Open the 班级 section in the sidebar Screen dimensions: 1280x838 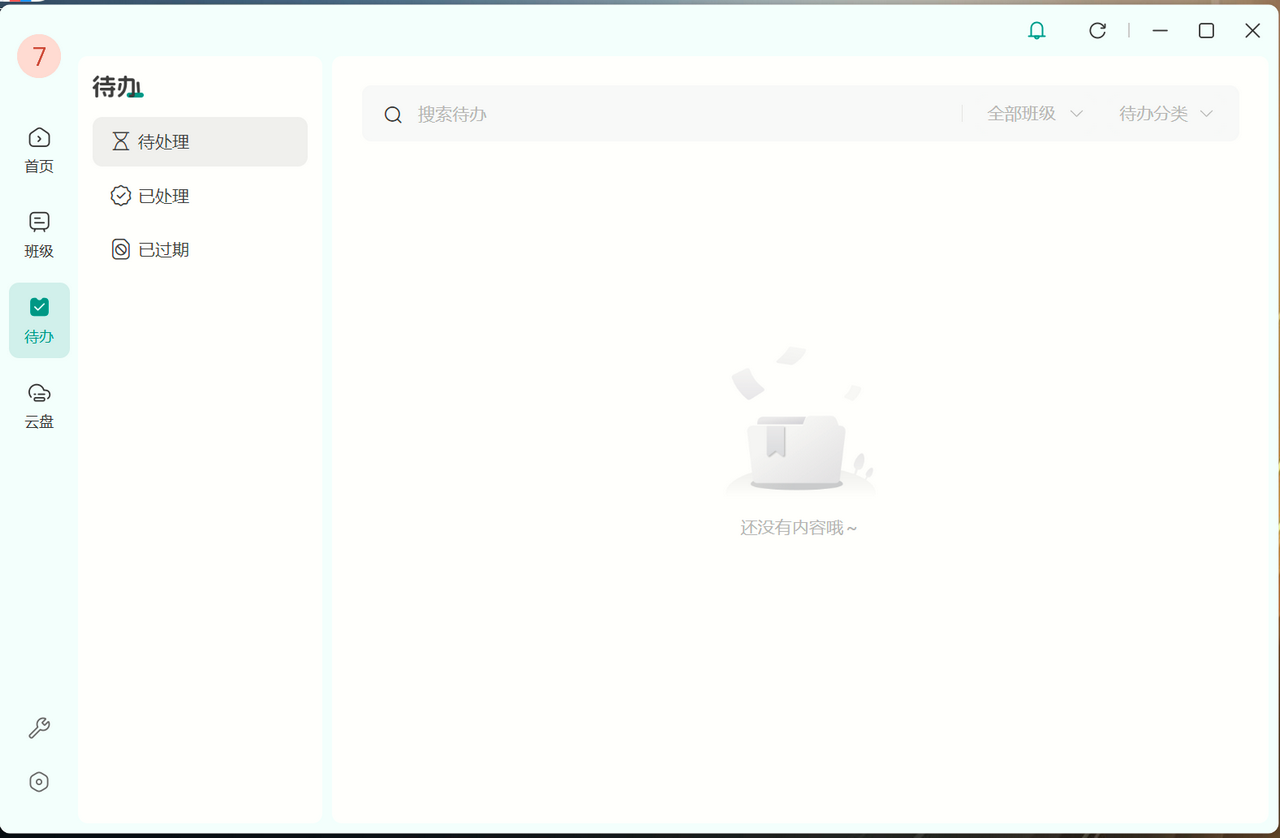[39, 235]
